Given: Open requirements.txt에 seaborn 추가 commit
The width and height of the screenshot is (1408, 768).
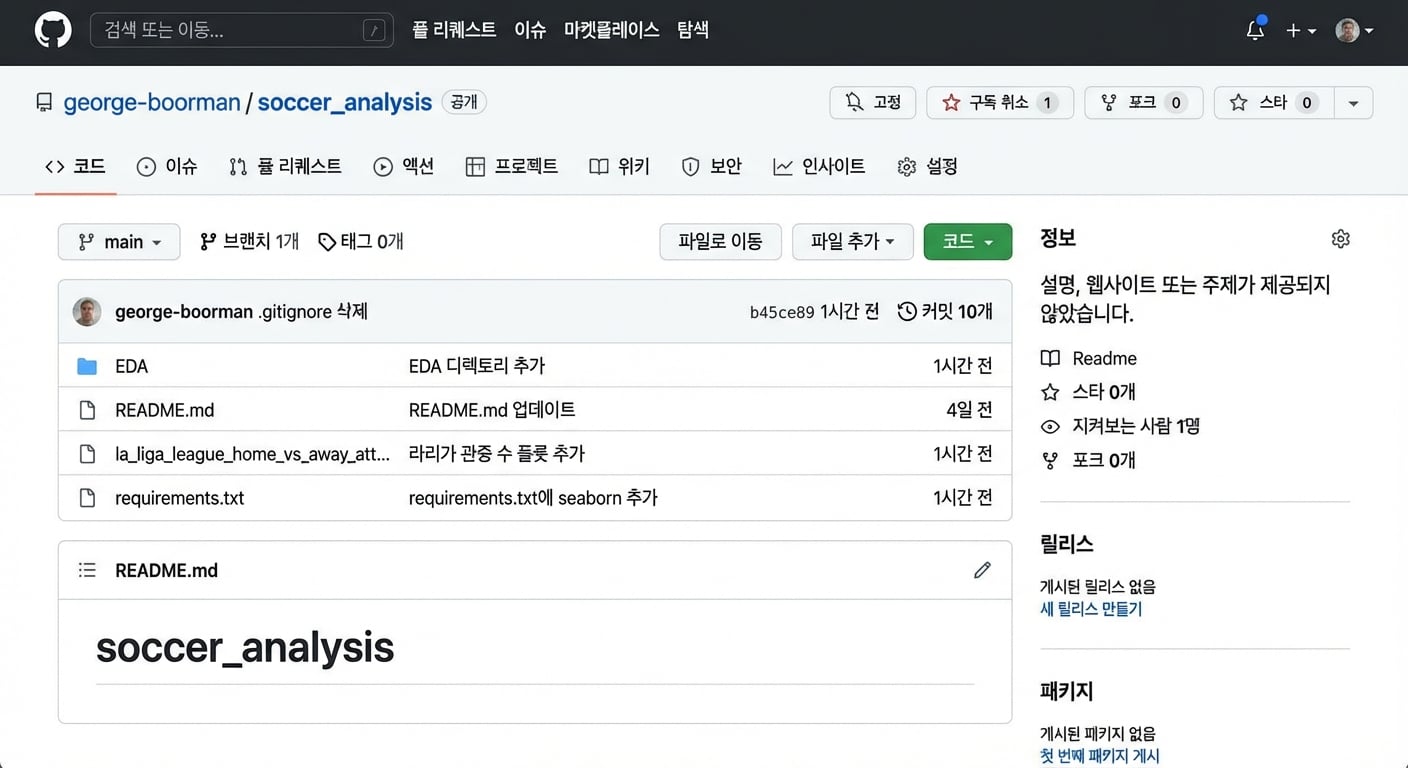Looking at the screenshot, I should (533, 498).
